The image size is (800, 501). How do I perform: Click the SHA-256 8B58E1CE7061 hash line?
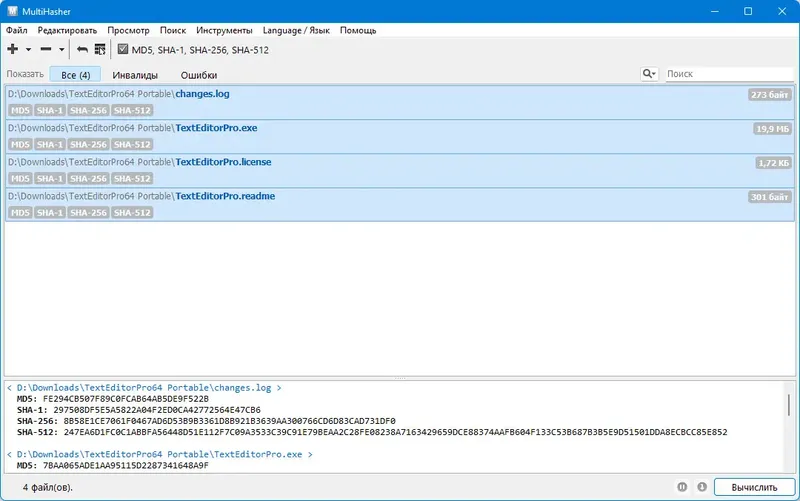[x=206, y=421]
